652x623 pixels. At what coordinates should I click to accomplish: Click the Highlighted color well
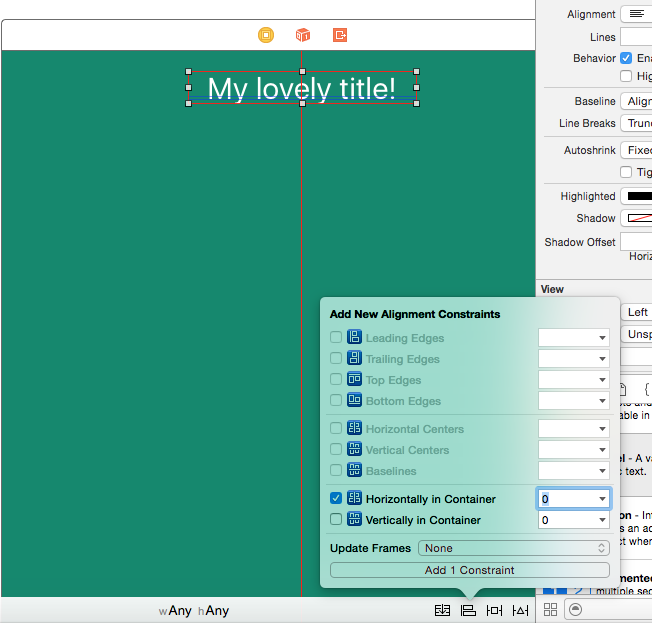(x=637, y=196)
